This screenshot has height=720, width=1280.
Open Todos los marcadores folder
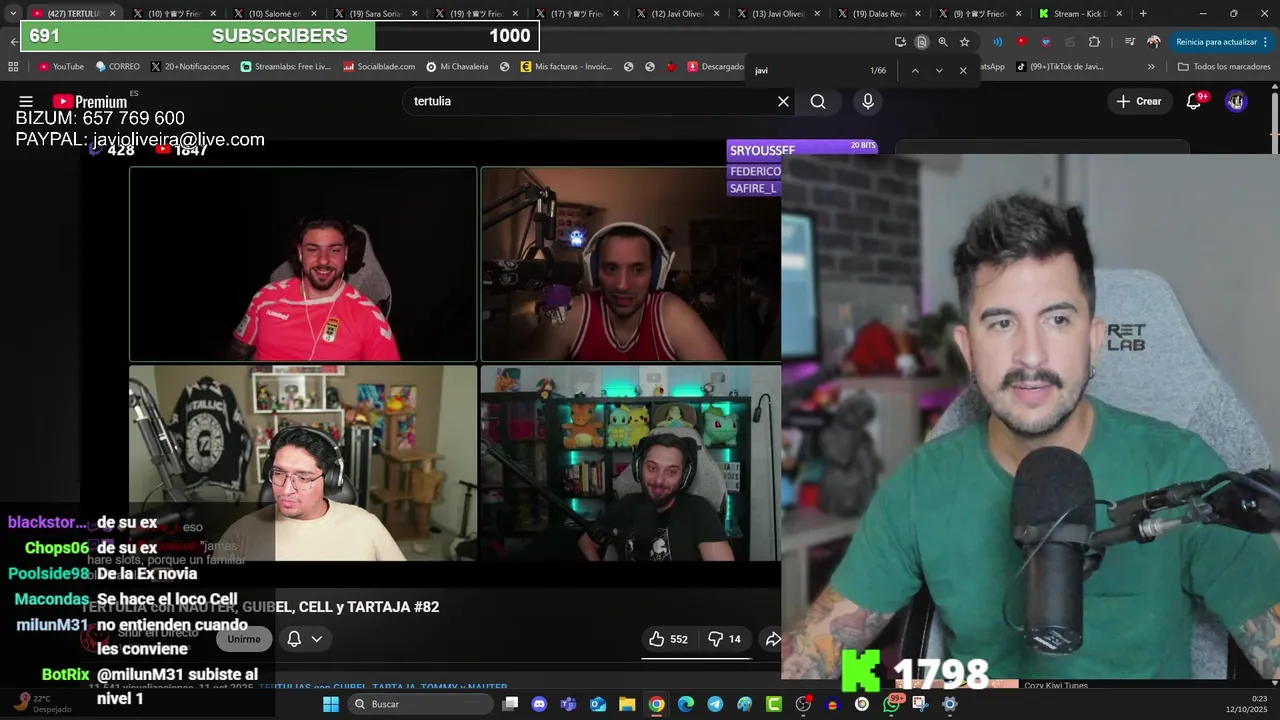click(x=1223, y=67)
